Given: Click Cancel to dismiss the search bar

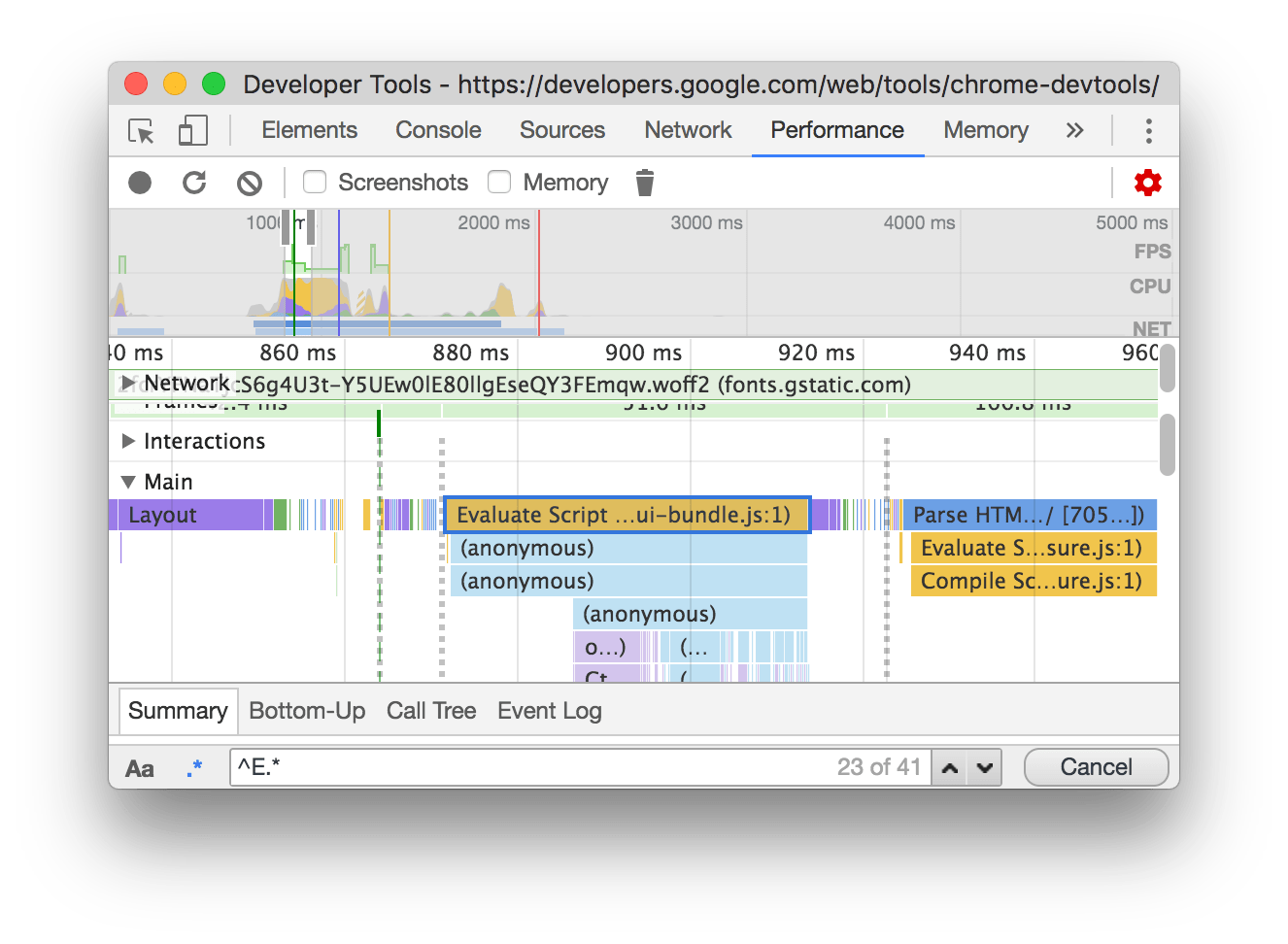Looking at the screenshot, I should [x=1096, y=766].
